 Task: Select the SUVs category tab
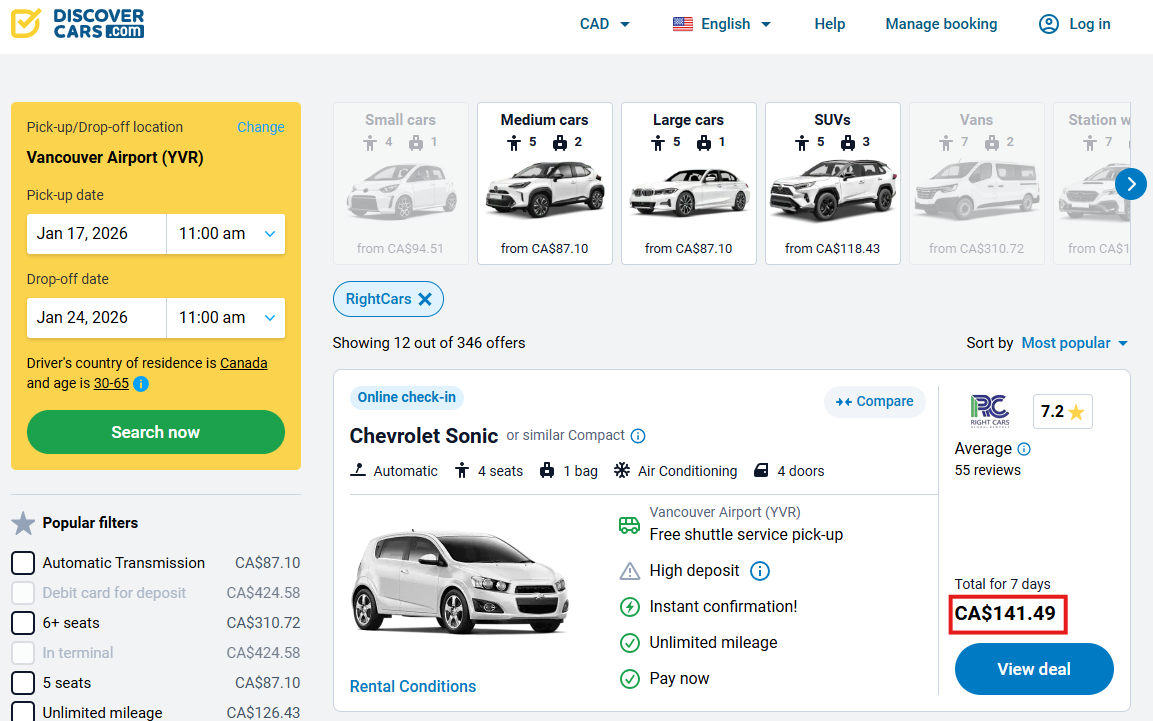[832, 183]
